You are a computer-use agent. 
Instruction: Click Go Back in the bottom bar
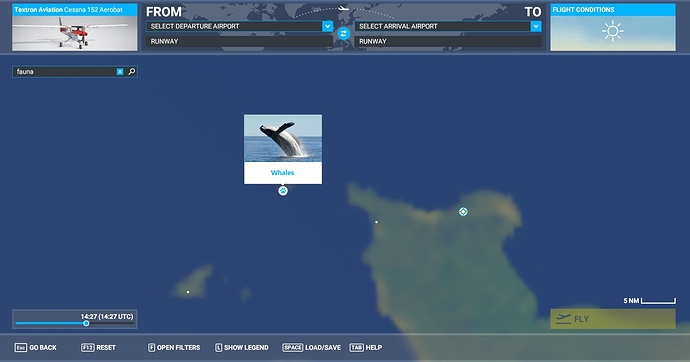pos(36,347)
